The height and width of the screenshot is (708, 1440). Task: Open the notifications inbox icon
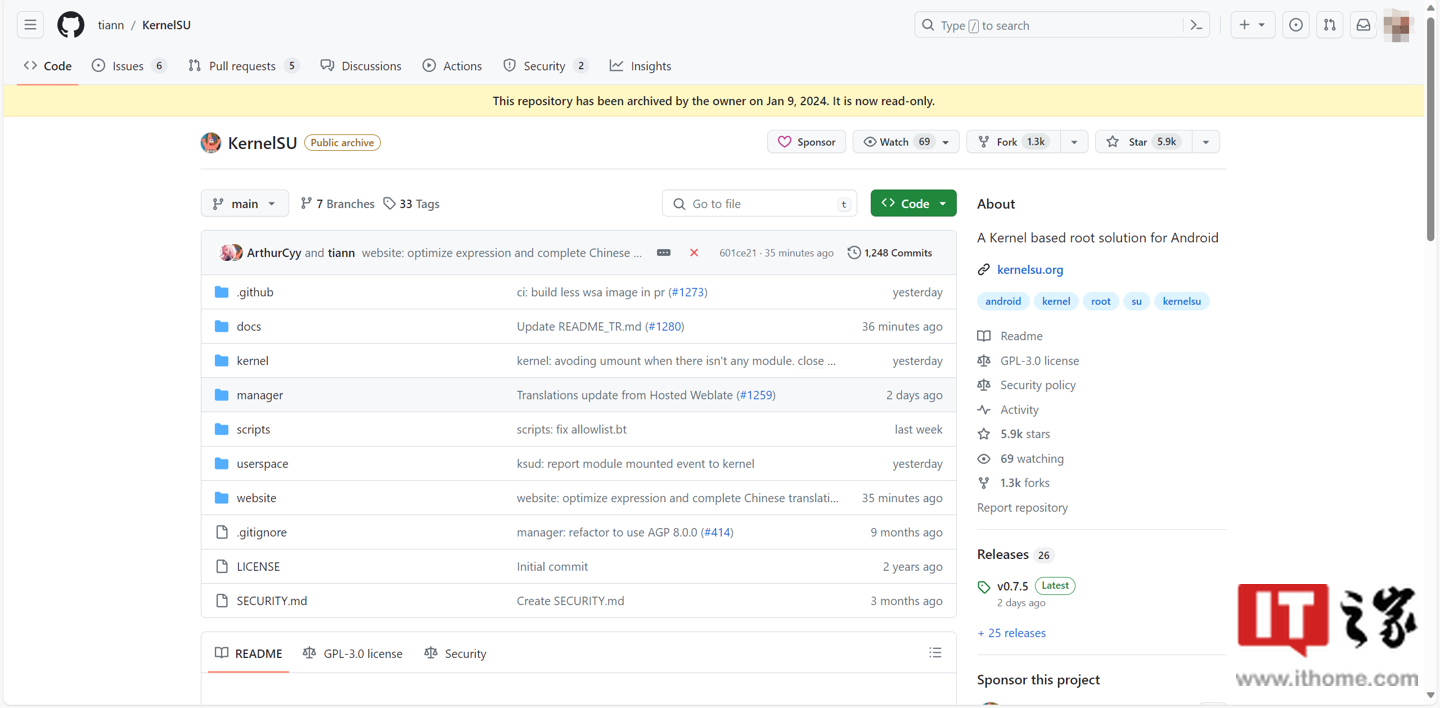[1363, 25]
